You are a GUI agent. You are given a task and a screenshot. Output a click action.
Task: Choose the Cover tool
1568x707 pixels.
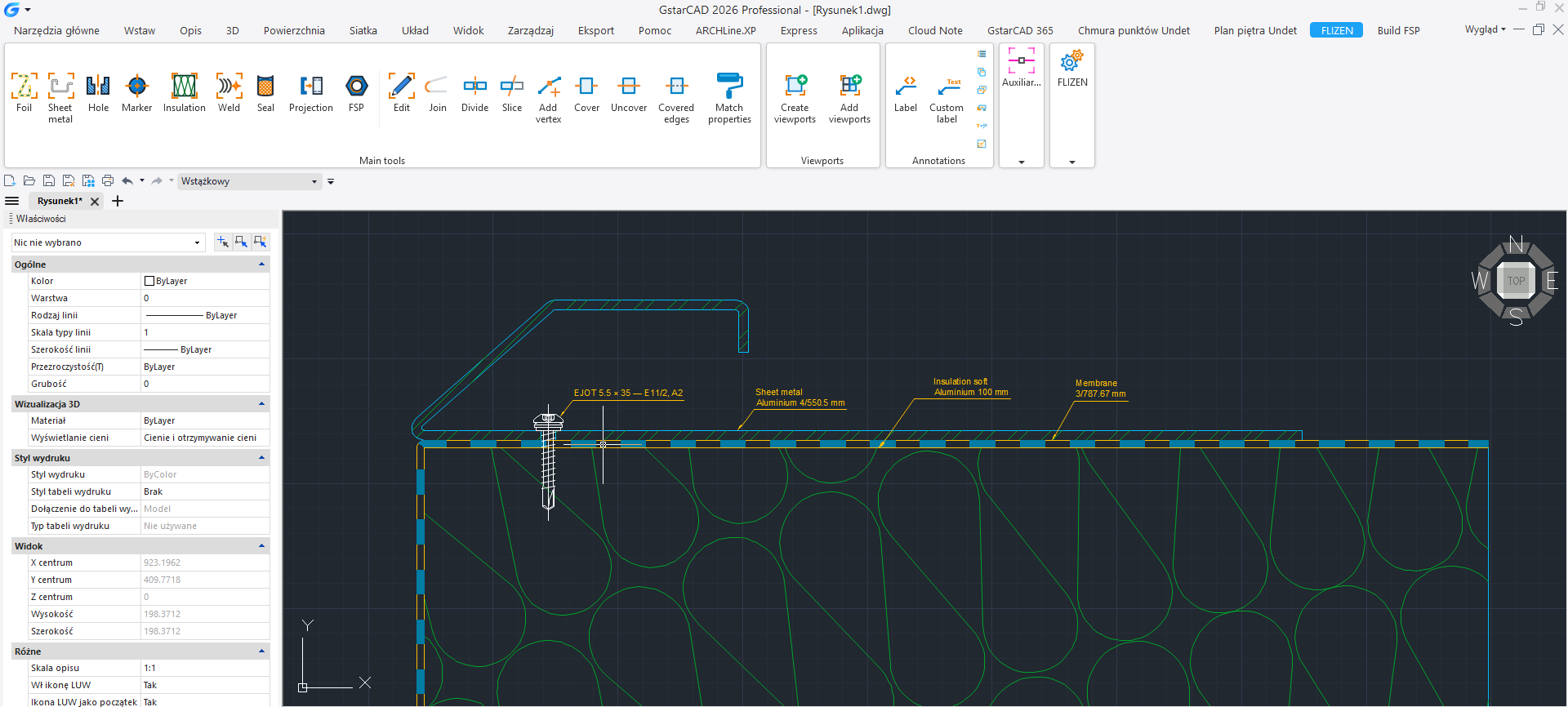(586, 92)
